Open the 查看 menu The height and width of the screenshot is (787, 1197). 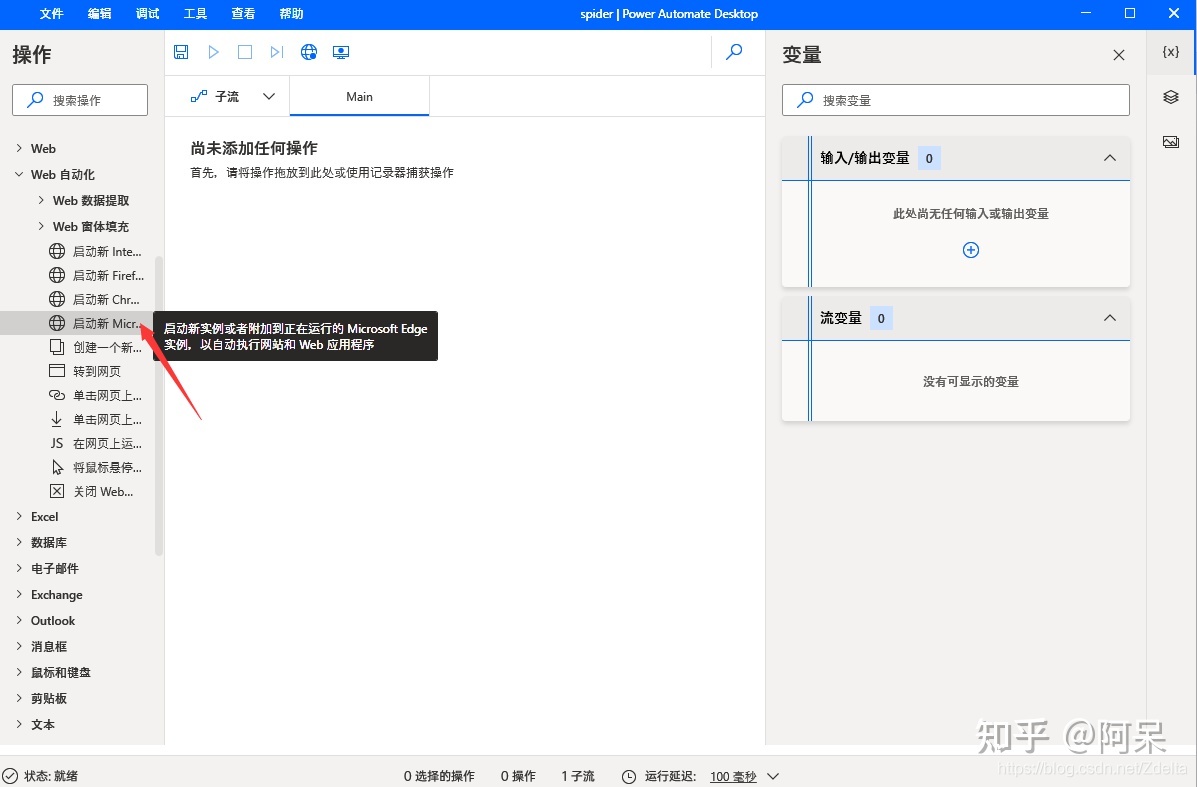coord(244,14)
